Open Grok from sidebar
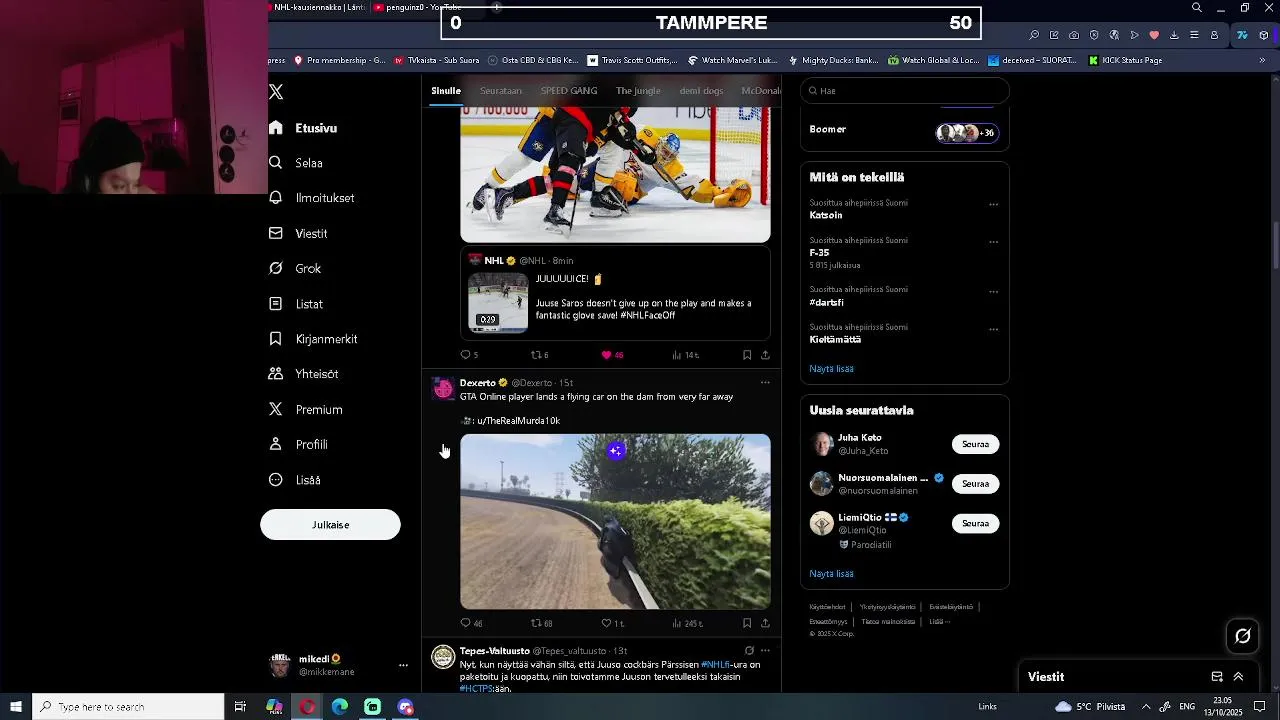Image resolution: width=1280 pixels, height=720 pixels. tap(295, 268)
